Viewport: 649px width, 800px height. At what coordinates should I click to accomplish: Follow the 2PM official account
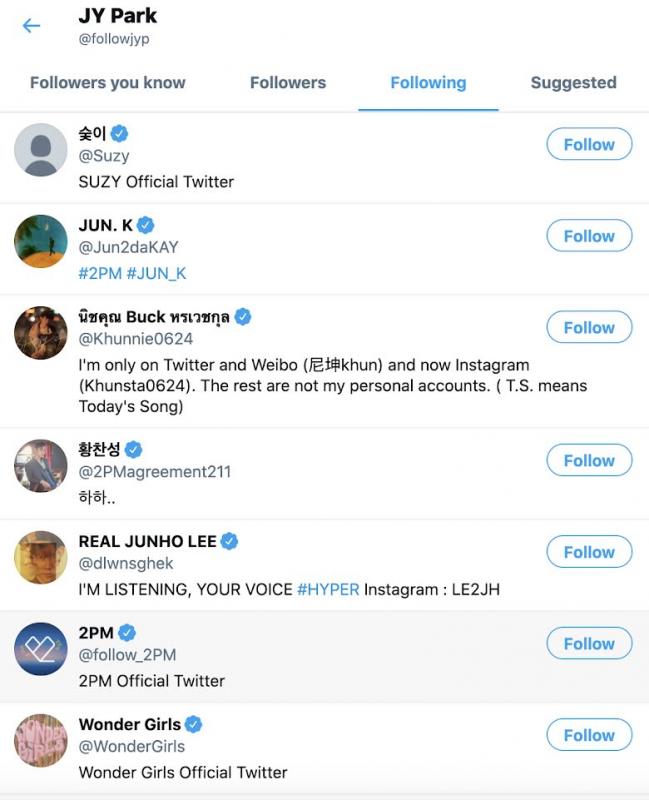588,643
